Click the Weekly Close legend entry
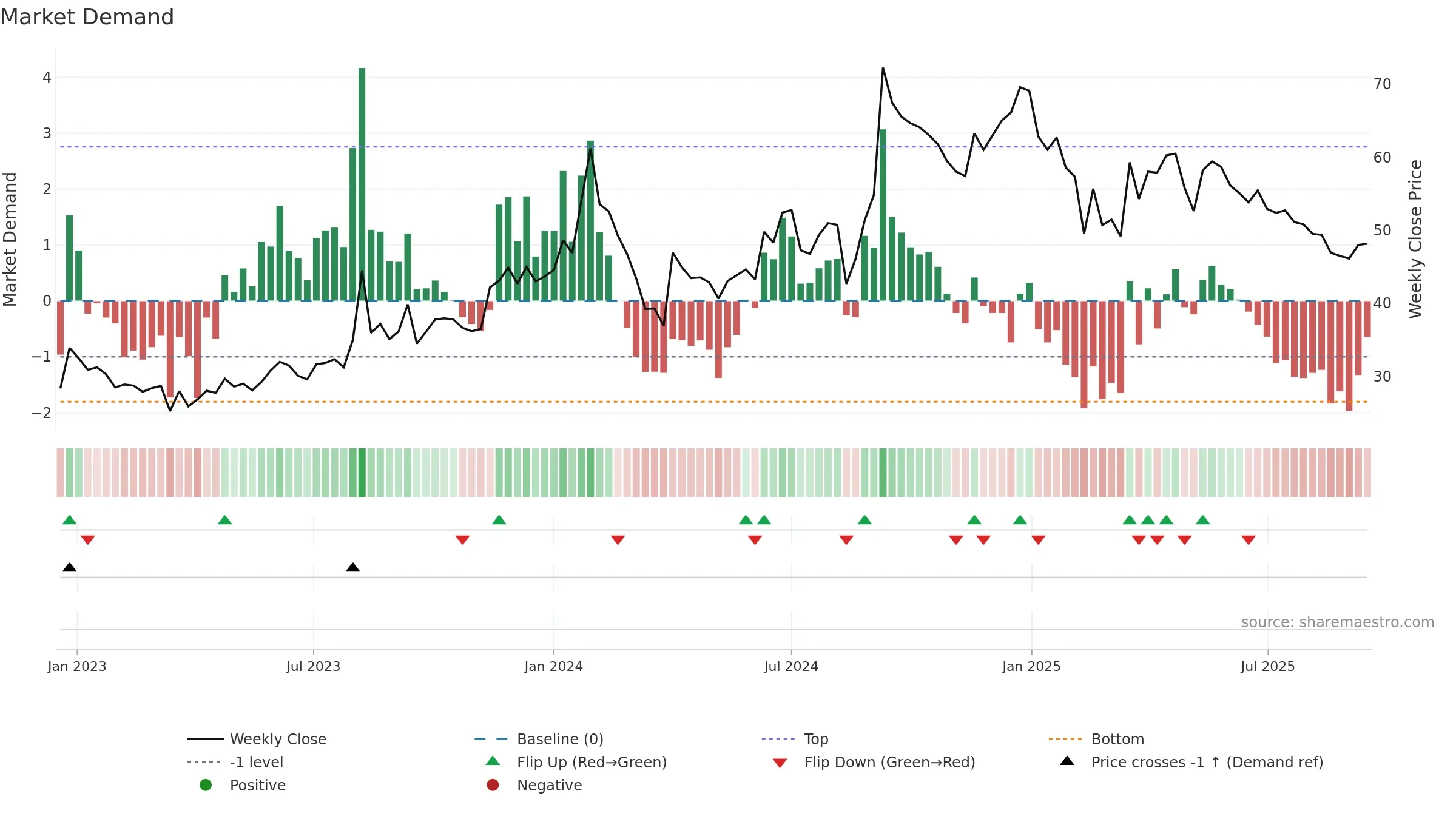This screenshot has width=1456, height=819. 257,739
